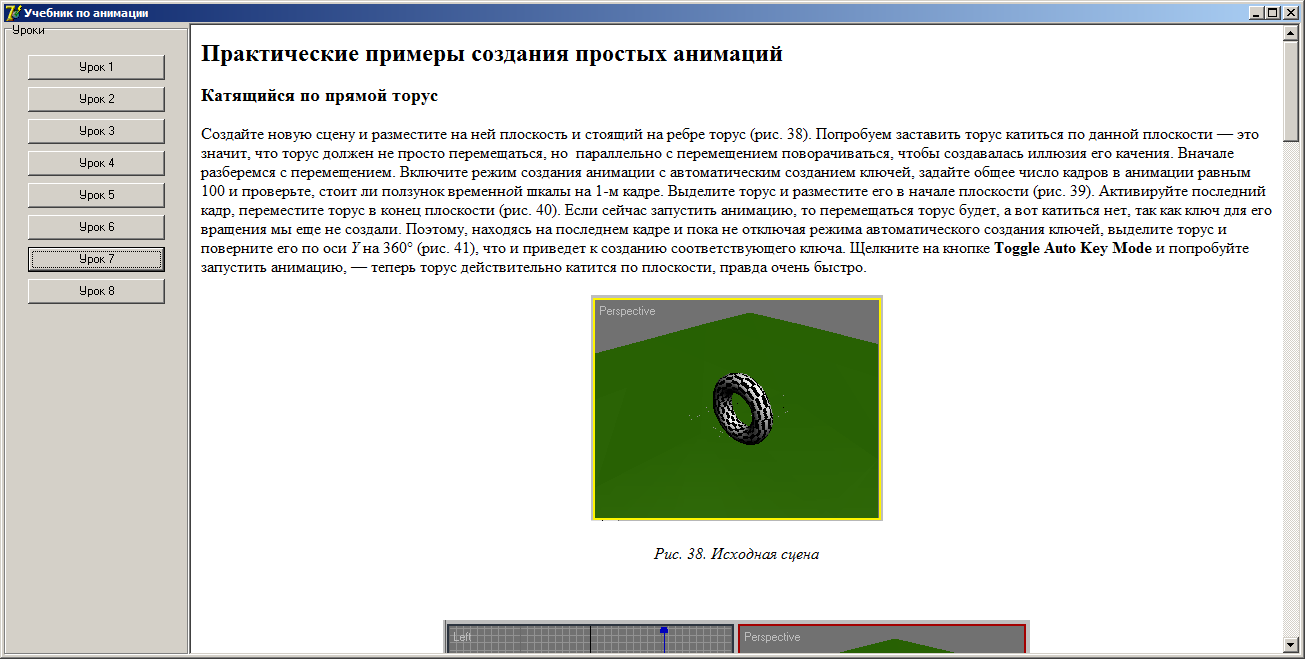This screenshot has width=1305, height=659.
Task: Click scrollbar up arrow
Action: (1291, 33)
